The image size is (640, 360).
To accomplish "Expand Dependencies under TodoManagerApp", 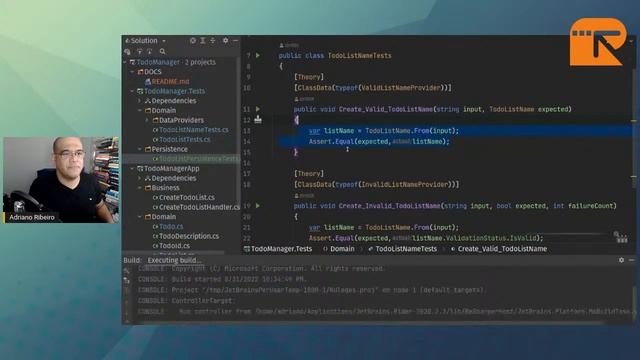I will (140, 178).
